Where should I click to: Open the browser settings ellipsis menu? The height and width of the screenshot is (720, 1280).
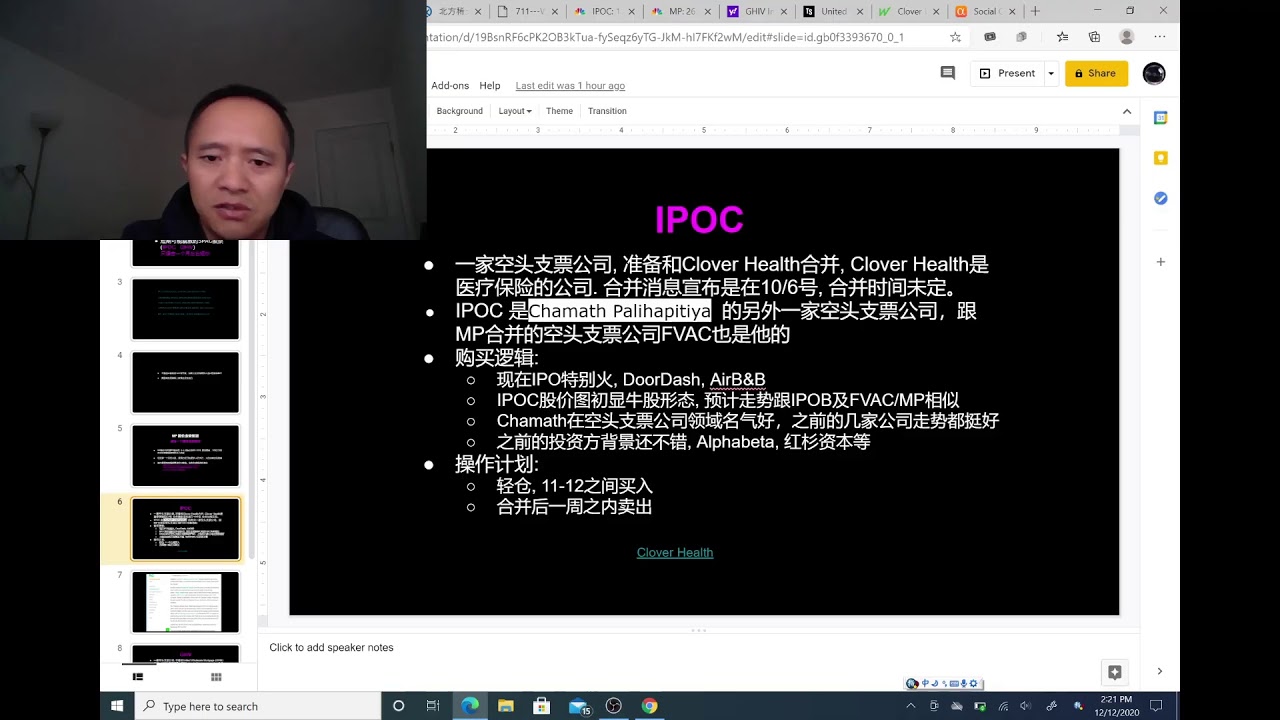pyautogui.click(x=1160, y=37)
